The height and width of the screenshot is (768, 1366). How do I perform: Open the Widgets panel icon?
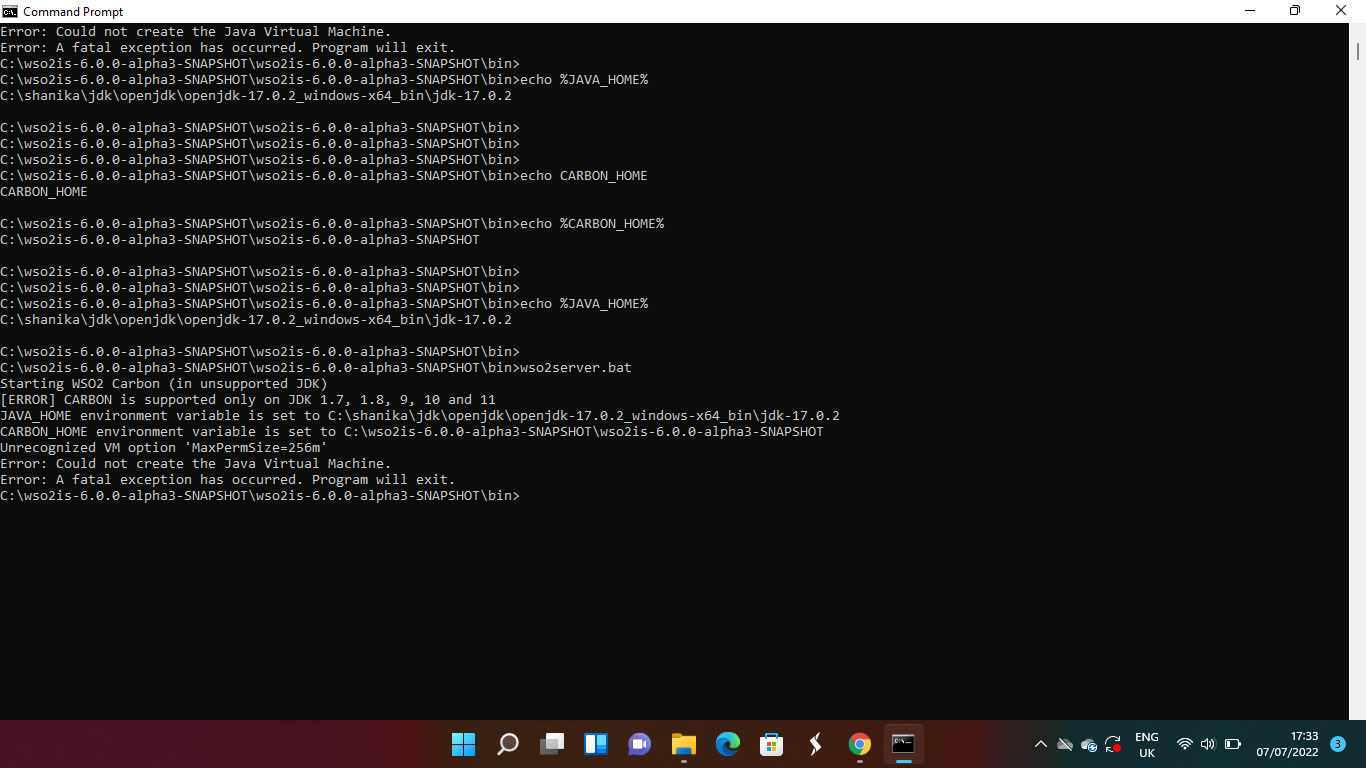tap(596, 744)
